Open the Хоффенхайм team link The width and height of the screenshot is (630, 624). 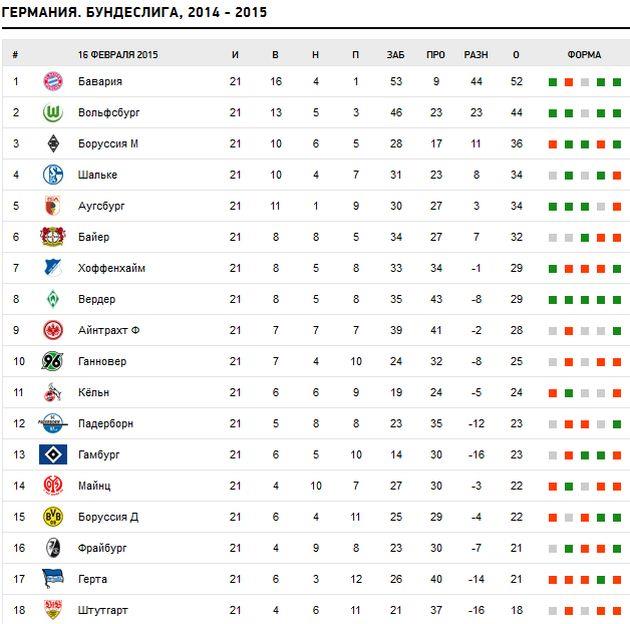point(111,268)
